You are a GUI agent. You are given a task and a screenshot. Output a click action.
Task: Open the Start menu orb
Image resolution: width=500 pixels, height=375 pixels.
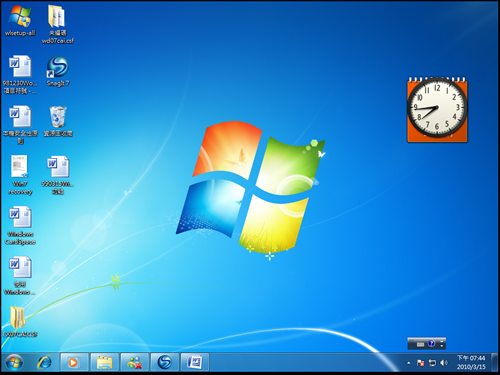[14, 362]
